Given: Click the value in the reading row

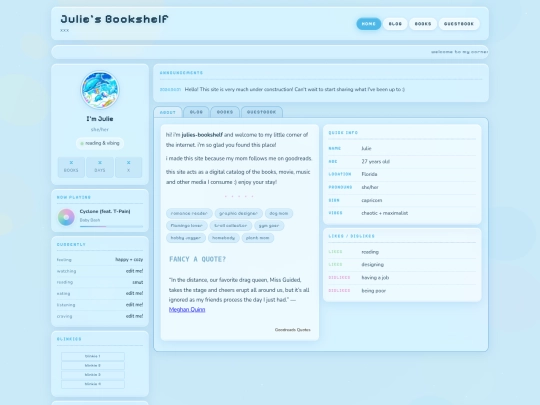Looking at the screenshot, I should coord(138,282).
